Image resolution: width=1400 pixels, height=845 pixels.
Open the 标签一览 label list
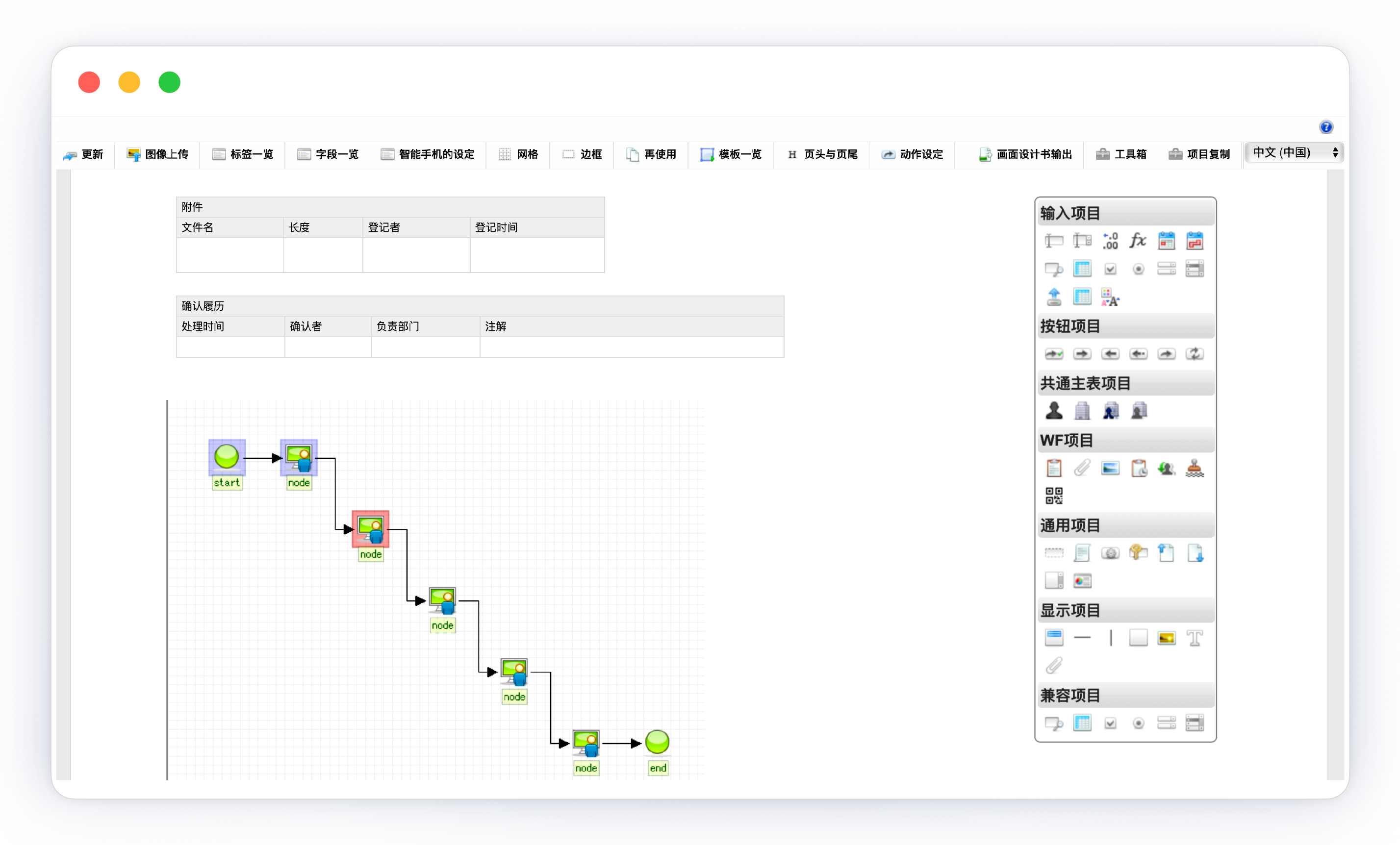pyautogui.click(x=243, y=154)
